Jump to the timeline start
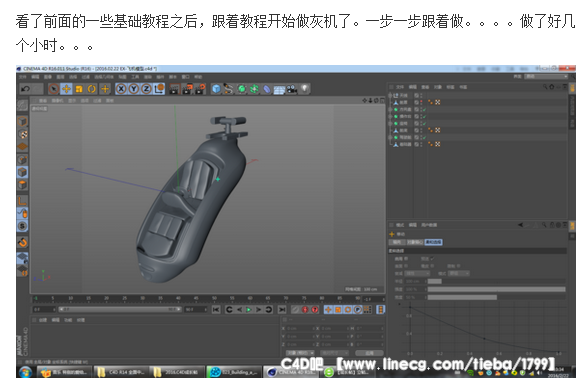 (216, 309)
